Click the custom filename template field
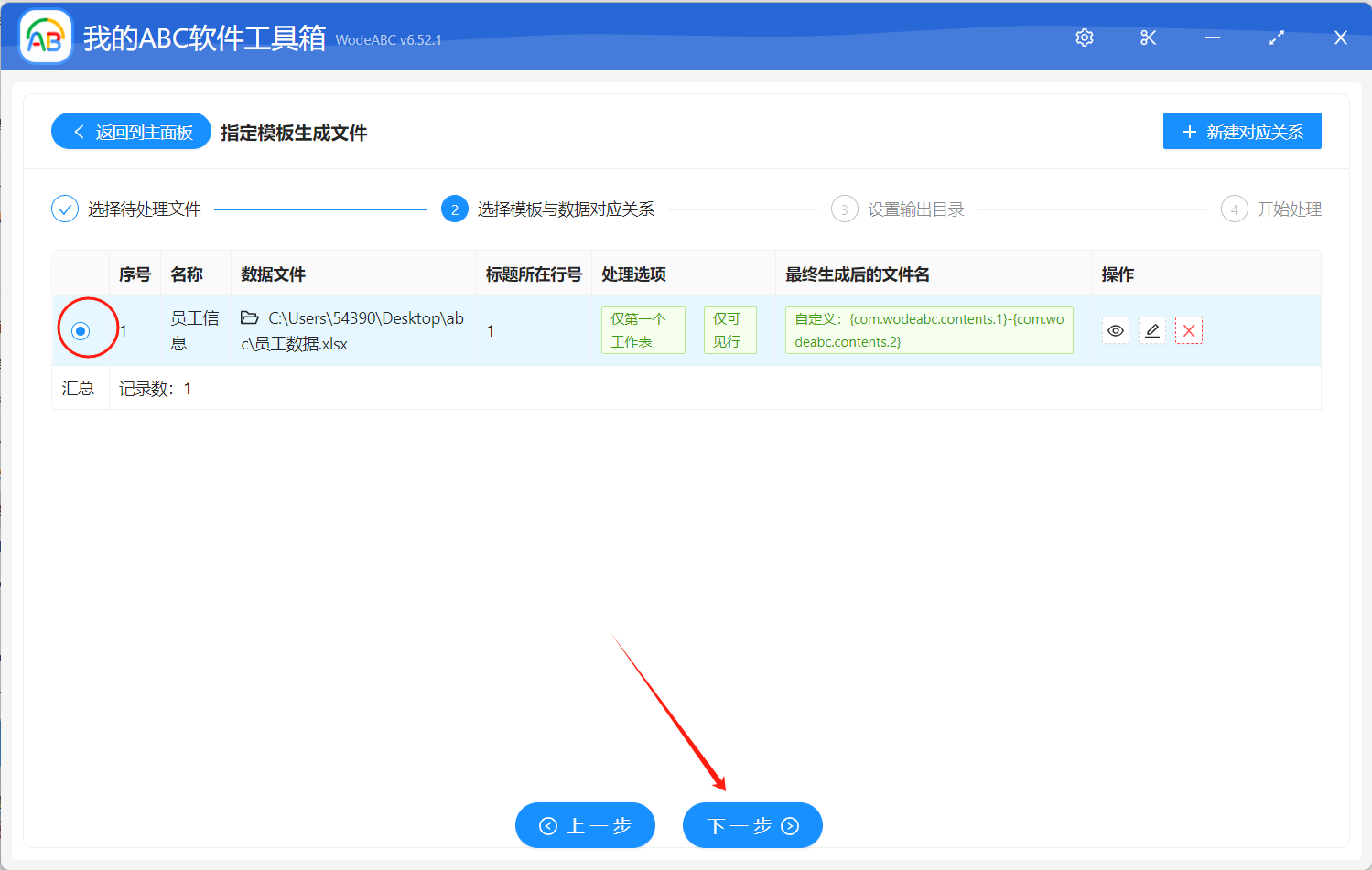1372x870 pixels. 928,330
